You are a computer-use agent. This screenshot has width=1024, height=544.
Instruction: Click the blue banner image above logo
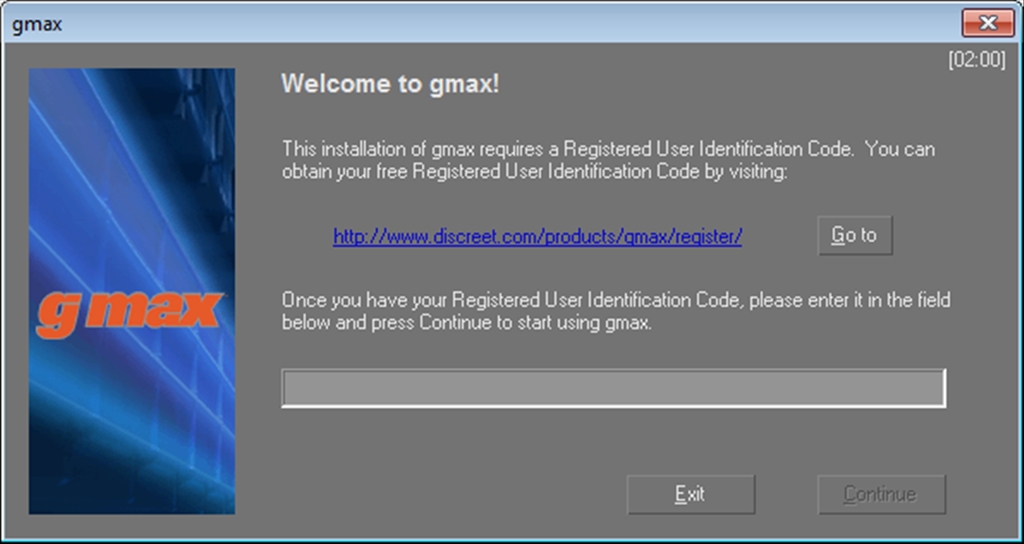click(131, 176)
